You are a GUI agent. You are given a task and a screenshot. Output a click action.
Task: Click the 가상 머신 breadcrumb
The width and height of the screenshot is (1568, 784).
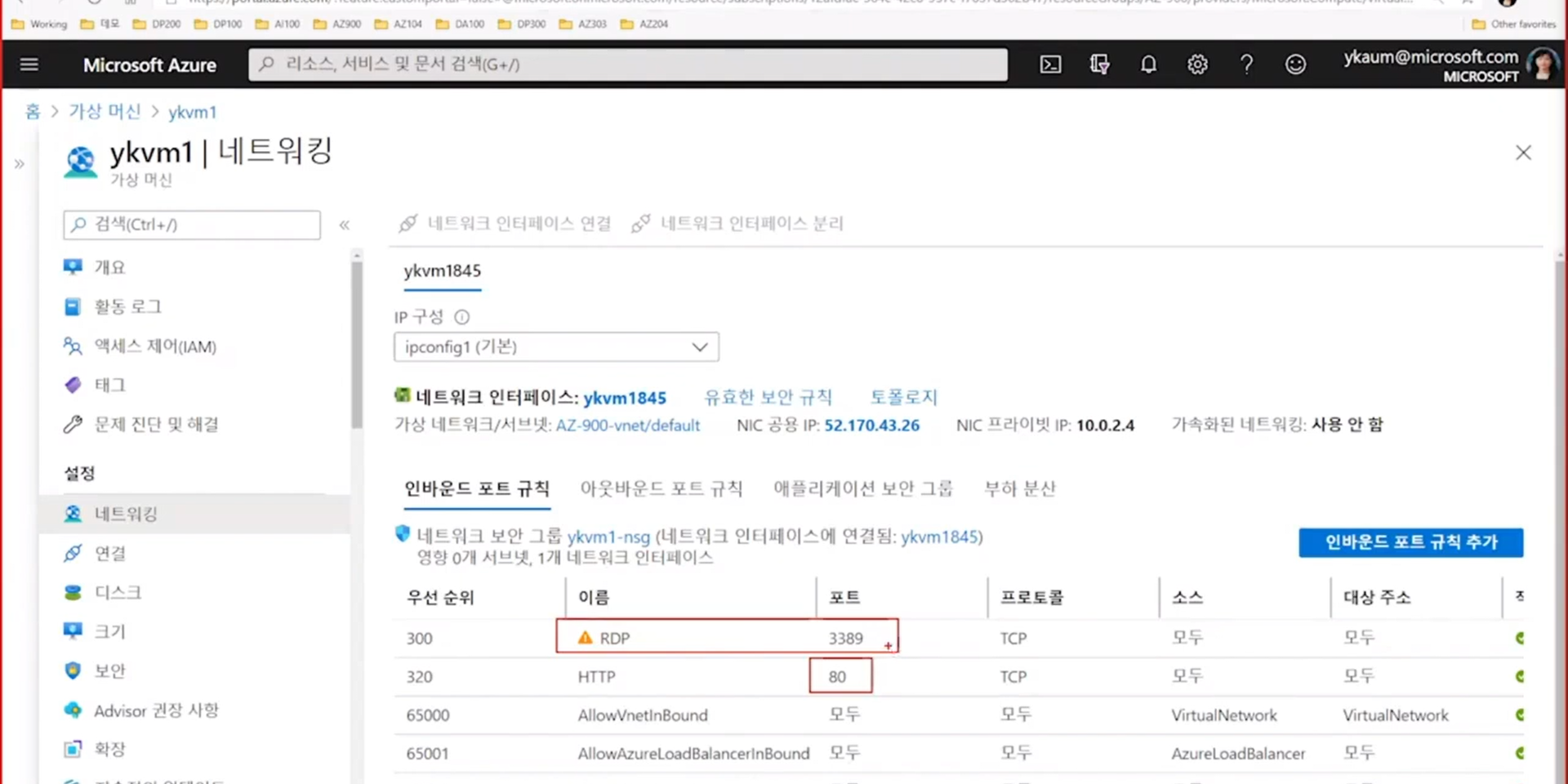click(105, 112)
